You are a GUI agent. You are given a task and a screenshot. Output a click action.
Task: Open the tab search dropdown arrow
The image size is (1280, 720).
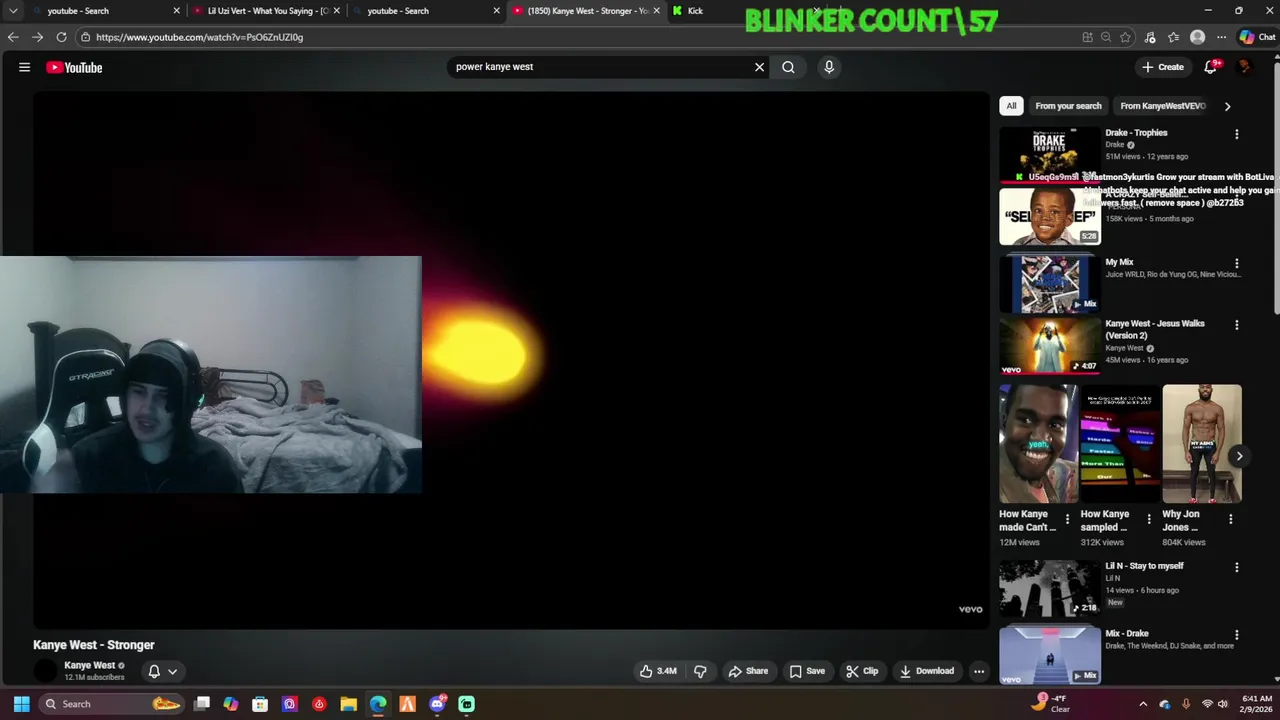[x=13, y=11]
